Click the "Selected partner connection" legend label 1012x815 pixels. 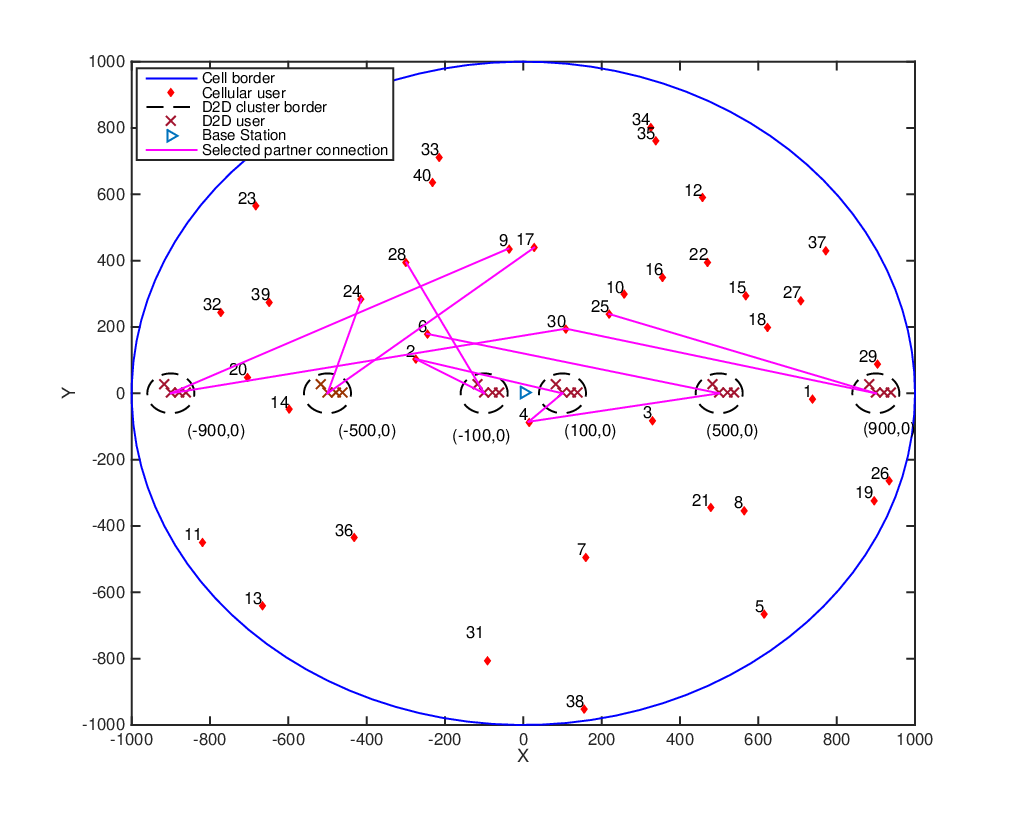[x=295, y=150]
